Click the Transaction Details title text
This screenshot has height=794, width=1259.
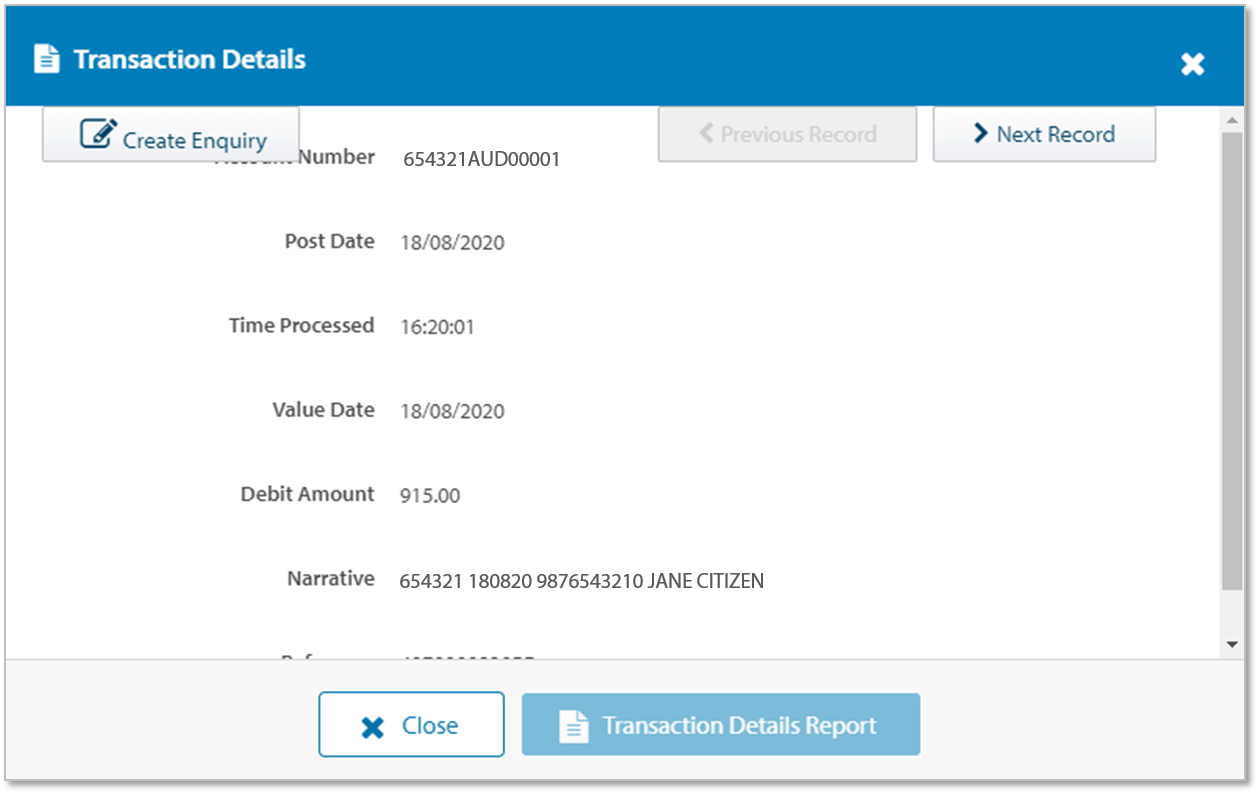[x=190, y=59]
